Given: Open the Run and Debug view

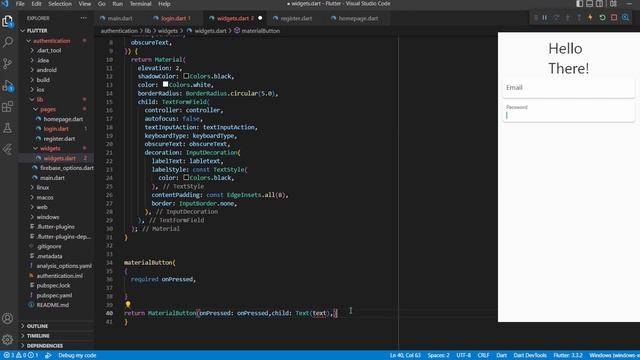Looking at the screenshot, I should [8, 85].
